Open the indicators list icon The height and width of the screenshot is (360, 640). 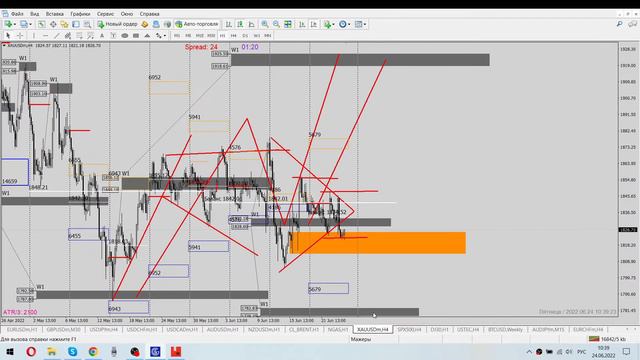click(x=327, y=24)
